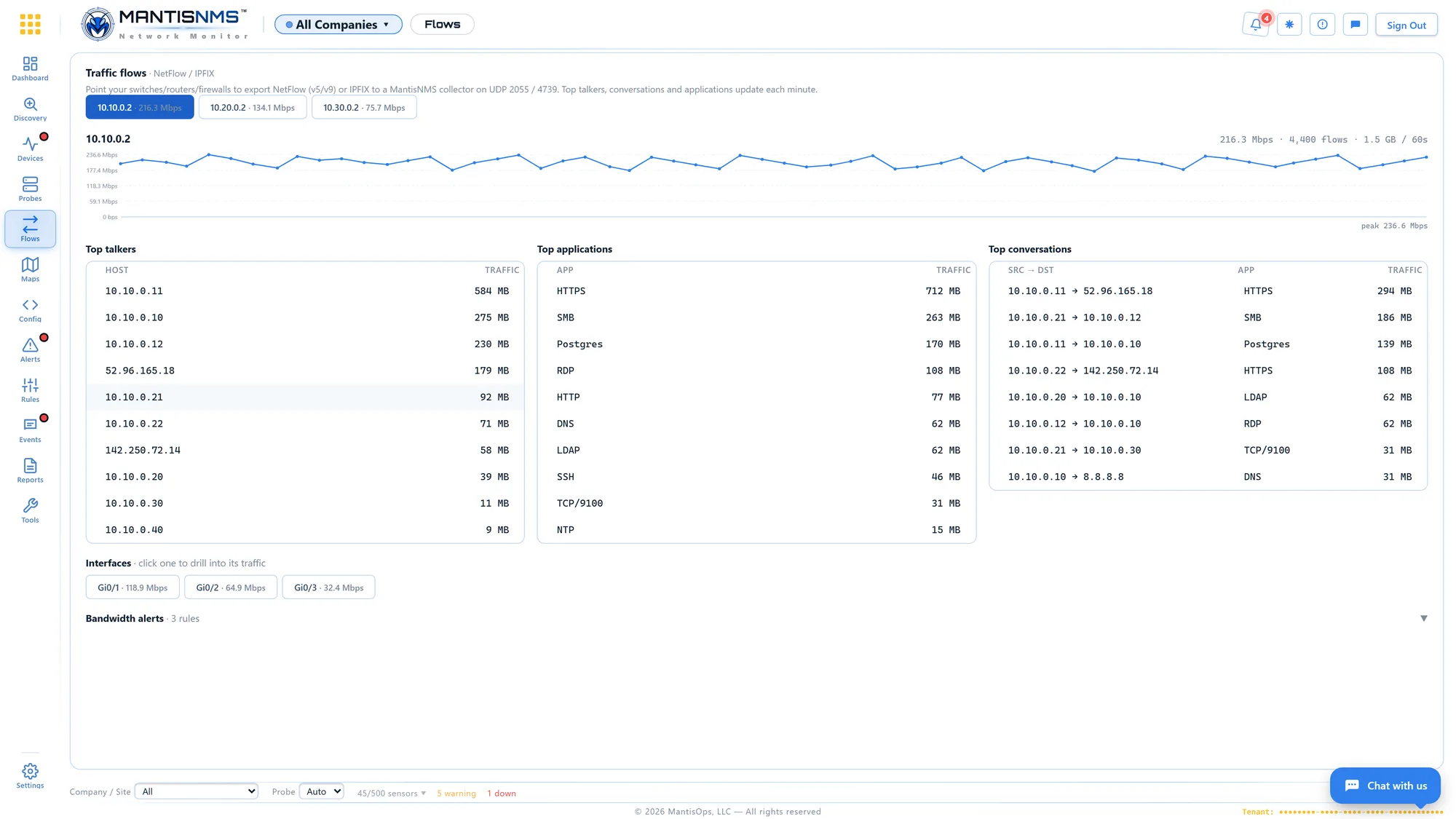This screenshot has height=819, width=1456.
Task: Open Maps from the sidebar
Action: [30, 270]
